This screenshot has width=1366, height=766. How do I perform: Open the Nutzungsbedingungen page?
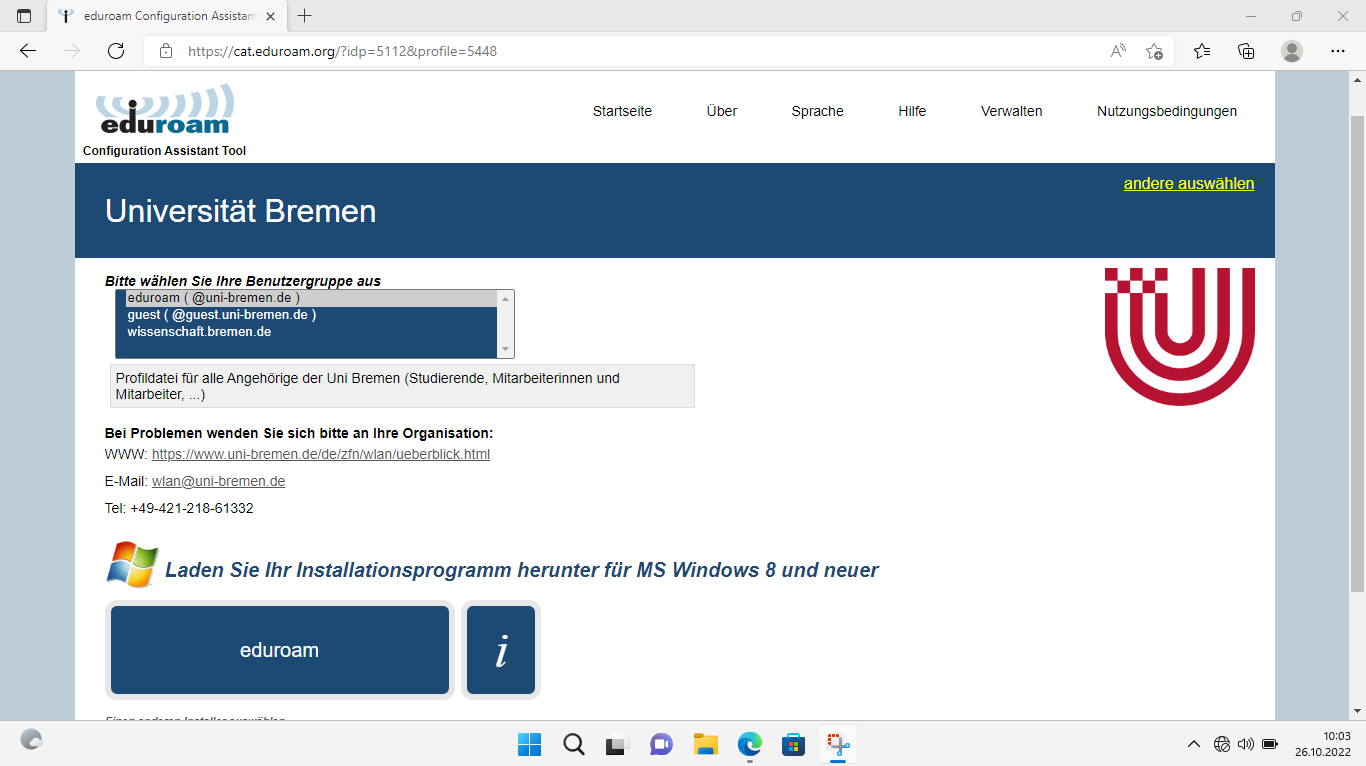pos(1166,112)
